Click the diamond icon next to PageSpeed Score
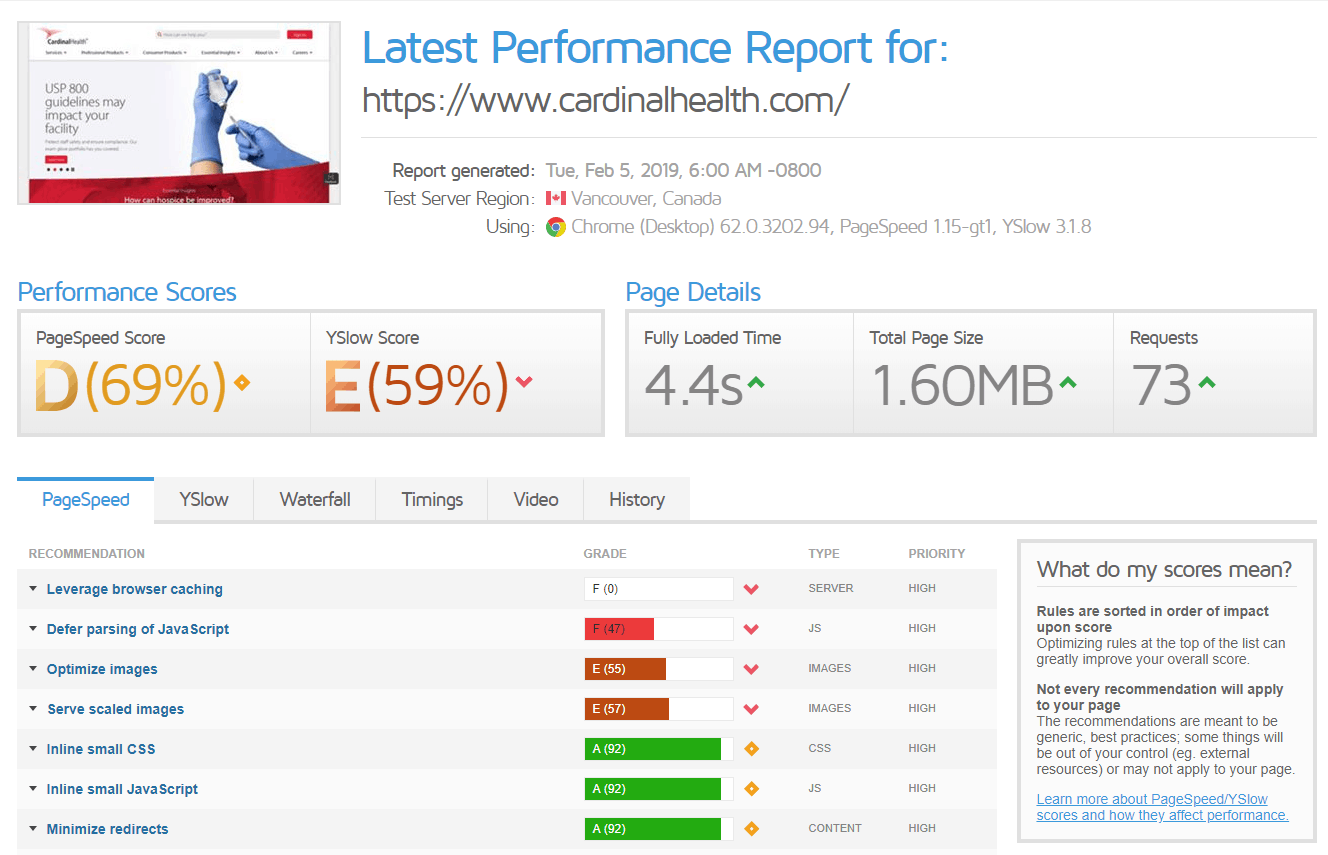The height and width of the screenshot is (855, 1328). pyautogui.click(x=240, y=381)
